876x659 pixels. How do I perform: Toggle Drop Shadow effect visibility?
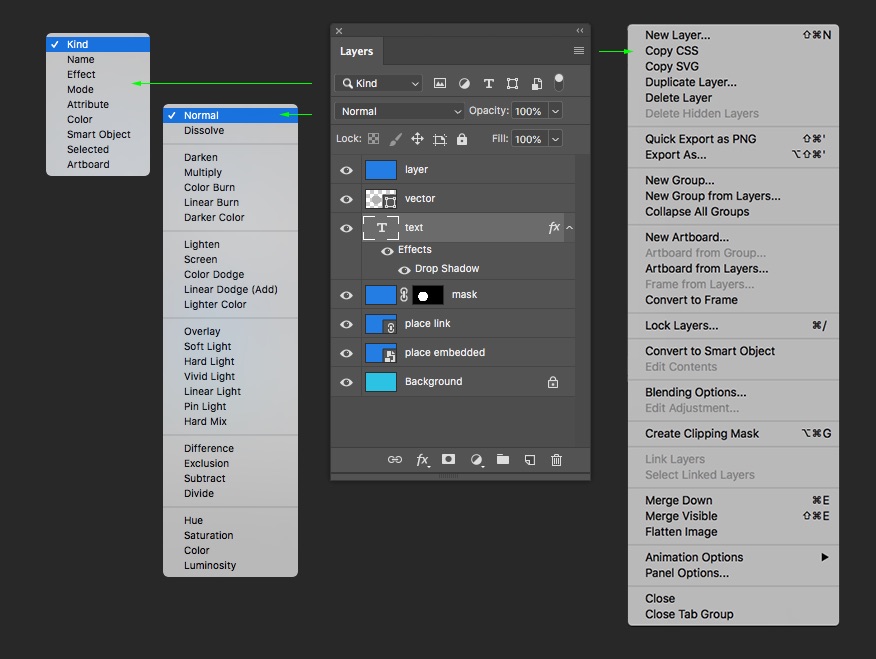coord(404,269)
